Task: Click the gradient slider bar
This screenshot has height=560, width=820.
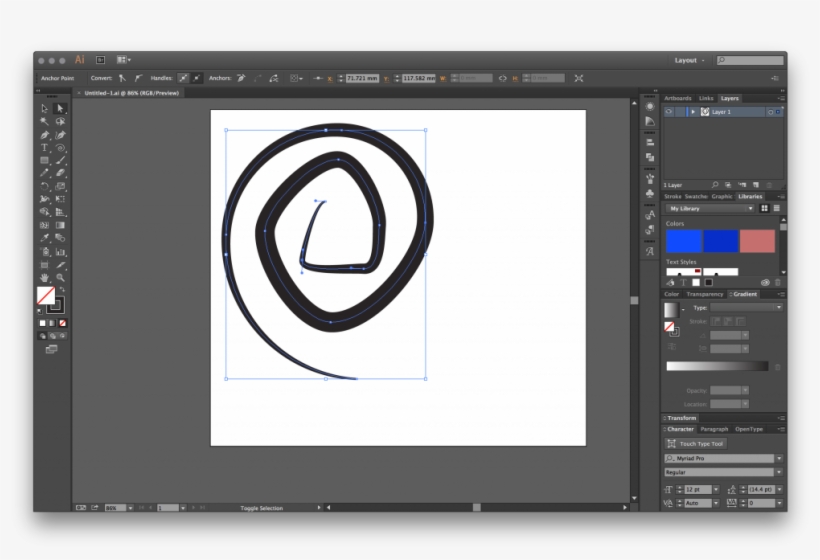Action: tap(717, 366)
